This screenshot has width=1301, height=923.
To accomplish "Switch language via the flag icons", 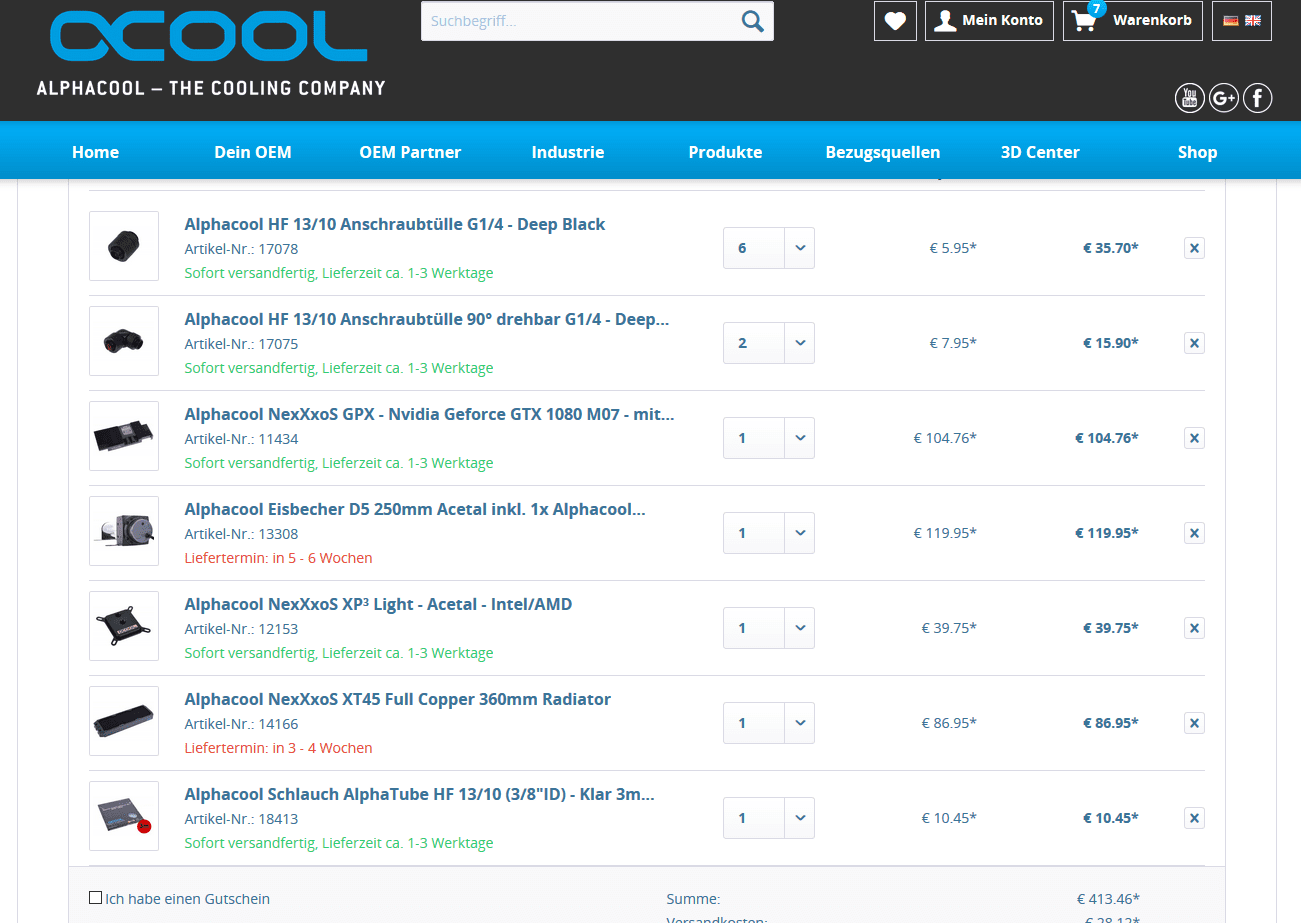I will [1242, 20].
